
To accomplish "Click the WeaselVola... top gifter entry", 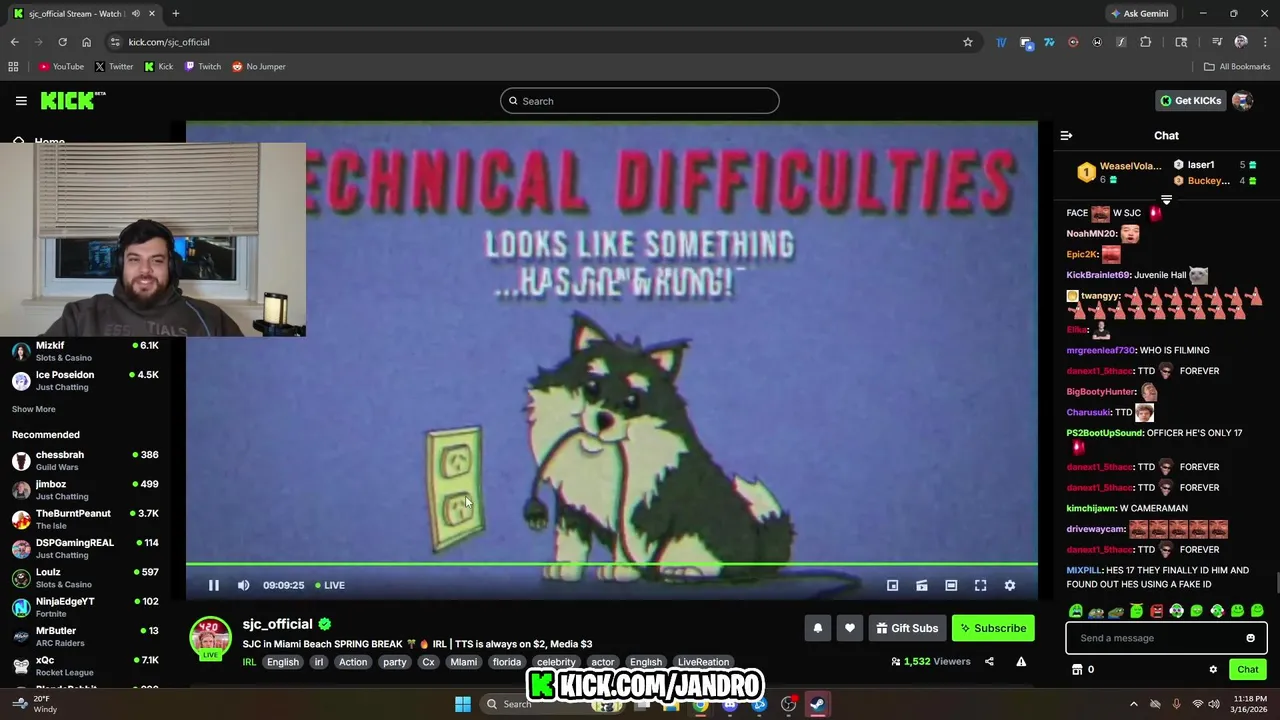I will click(1120, 172).
